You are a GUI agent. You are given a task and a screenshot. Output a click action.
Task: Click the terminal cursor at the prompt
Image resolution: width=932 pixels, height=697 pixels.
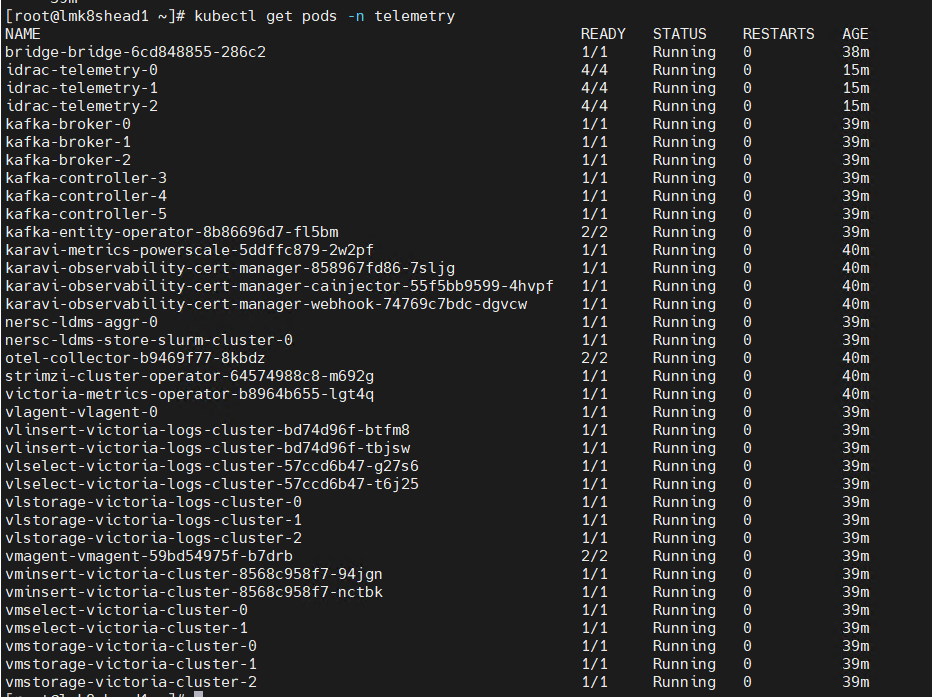pos(199,694)
